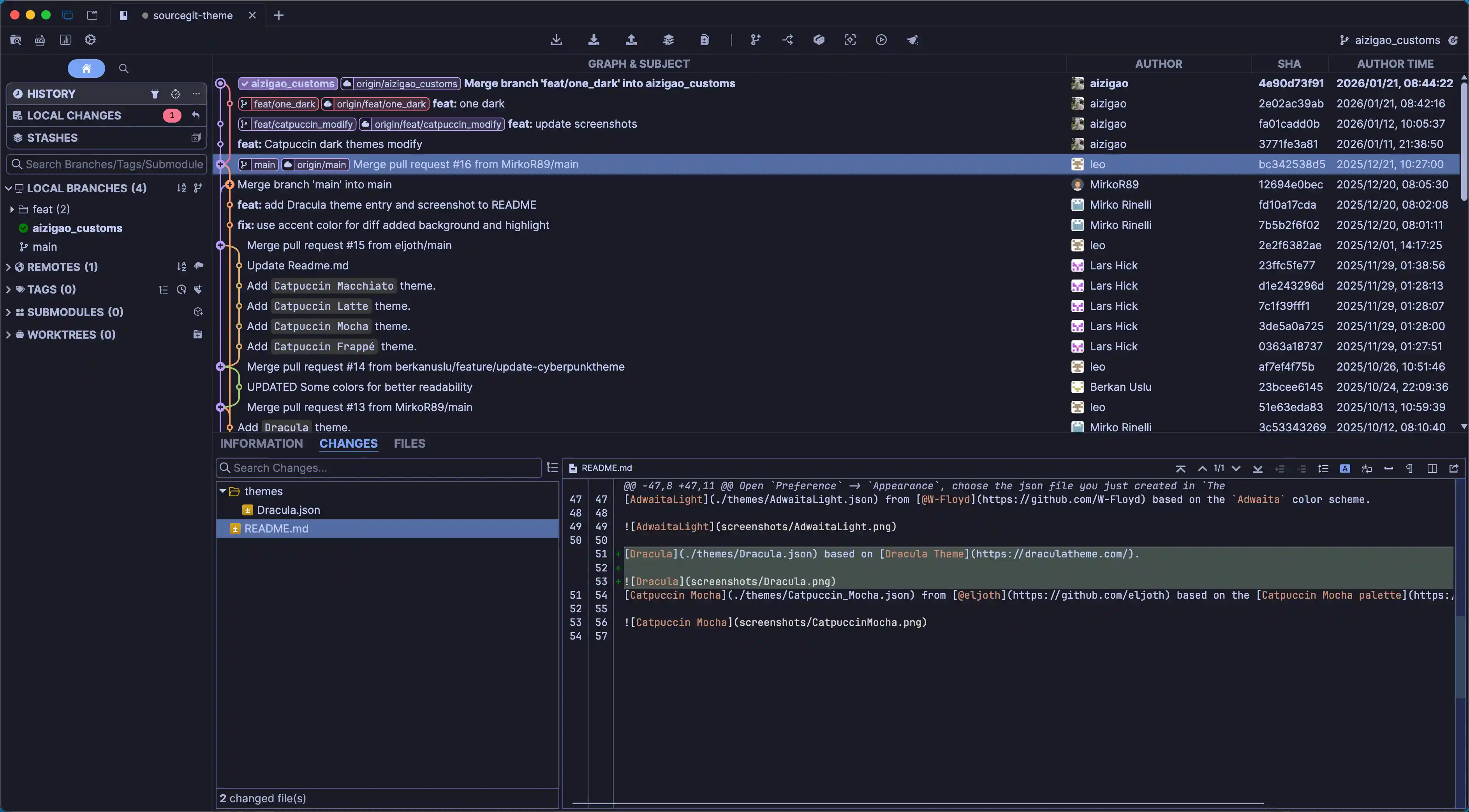Image resolution: width=1469 pixels, height=812 pixels.
Task: Click the create new branch icon
Action: click(x=756, y=40)
